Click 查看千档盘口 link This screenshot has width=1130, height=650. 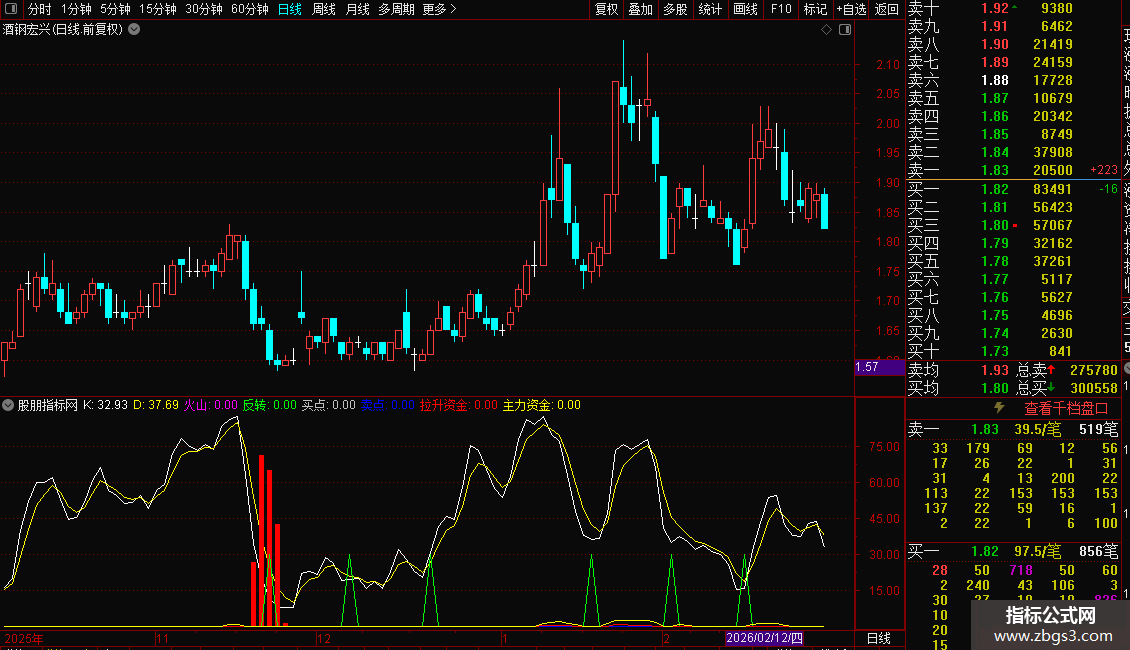click(x=1066, y=409)
